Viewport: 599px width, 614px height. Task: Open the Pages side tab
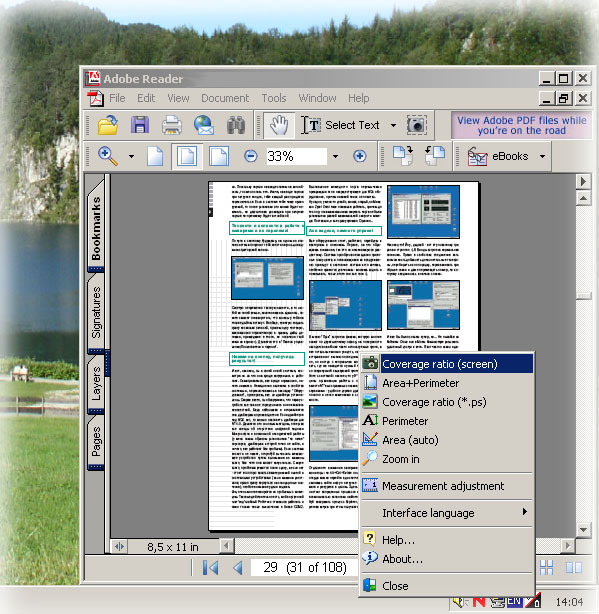96,442
